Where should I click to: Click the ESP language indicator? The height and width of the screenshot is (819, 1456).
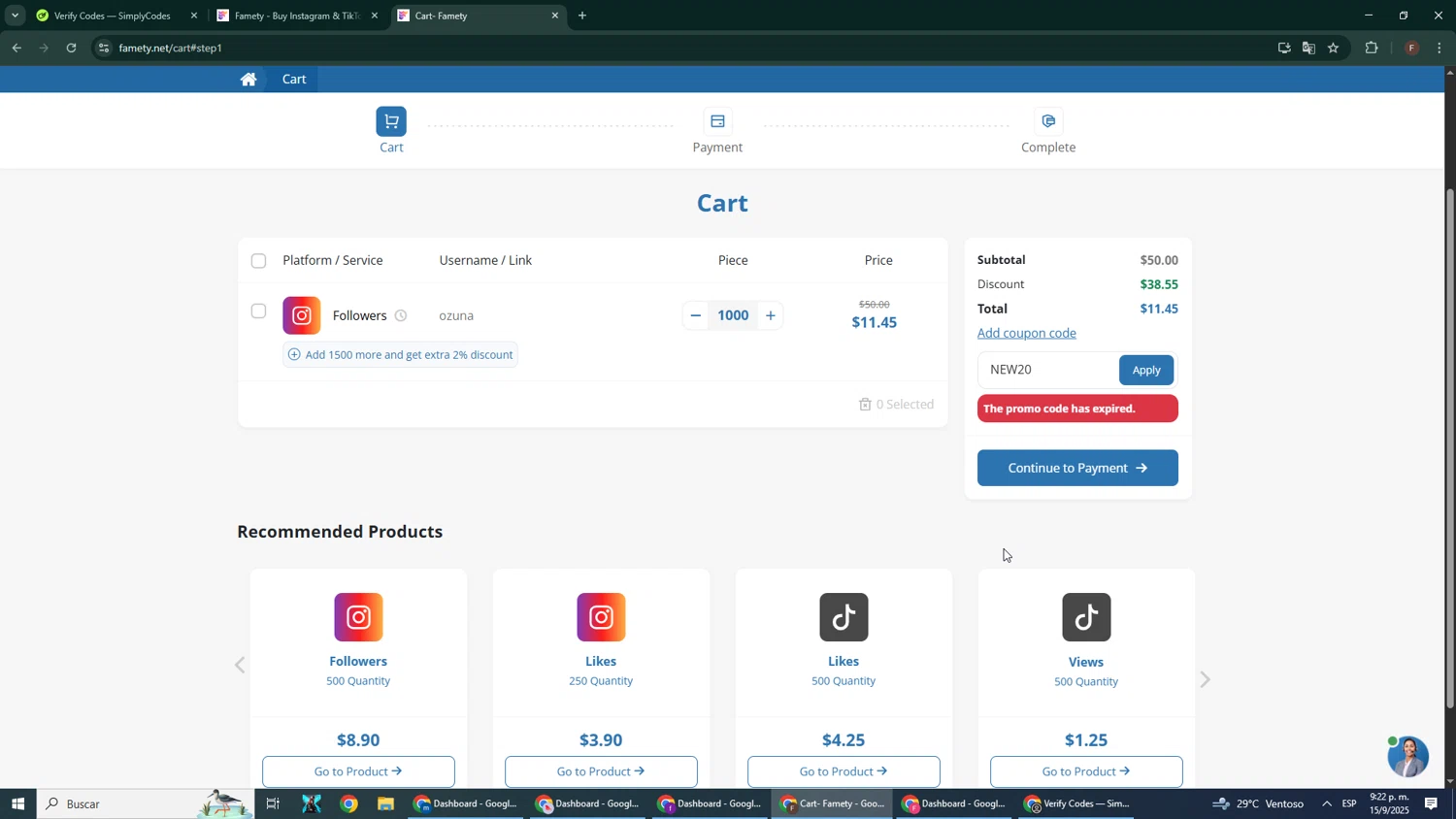(x=1349, y=803)
